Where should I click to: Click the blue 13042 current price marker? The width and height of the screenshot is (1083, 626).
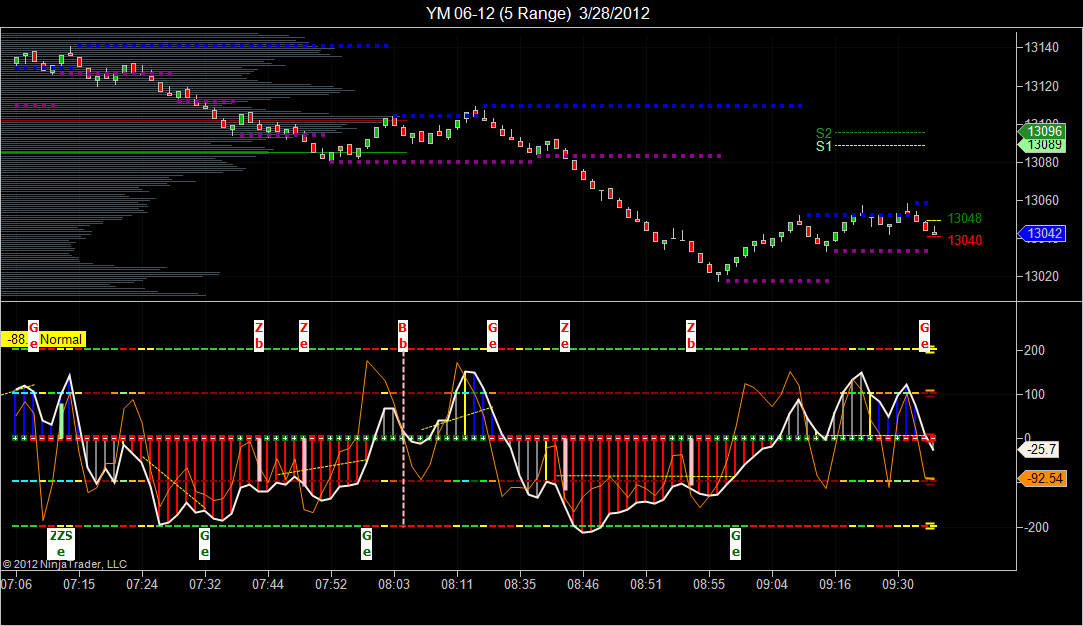1042,234
